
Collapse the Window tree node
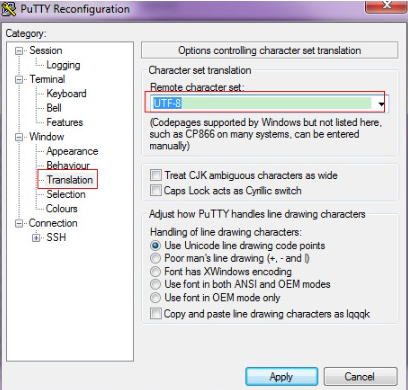pos(19,137)
